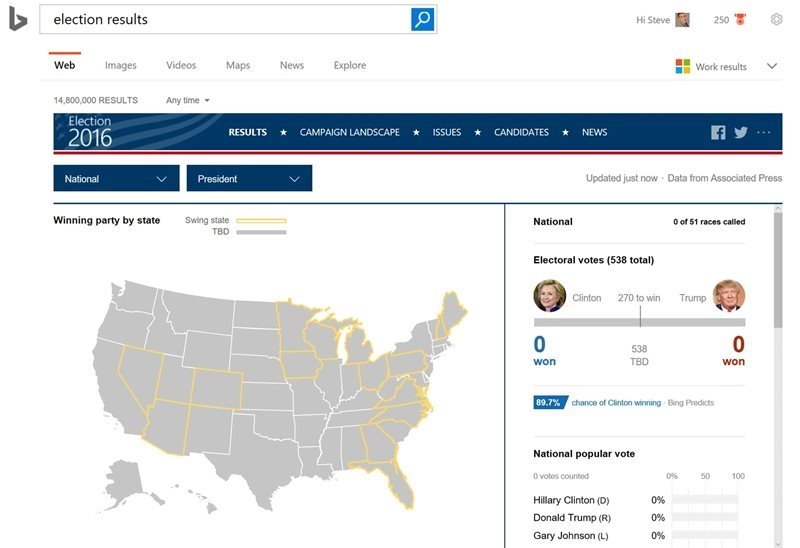Share results via Facebook icon
The height and width of the screenshot is (548, 800).
[718, 132]
